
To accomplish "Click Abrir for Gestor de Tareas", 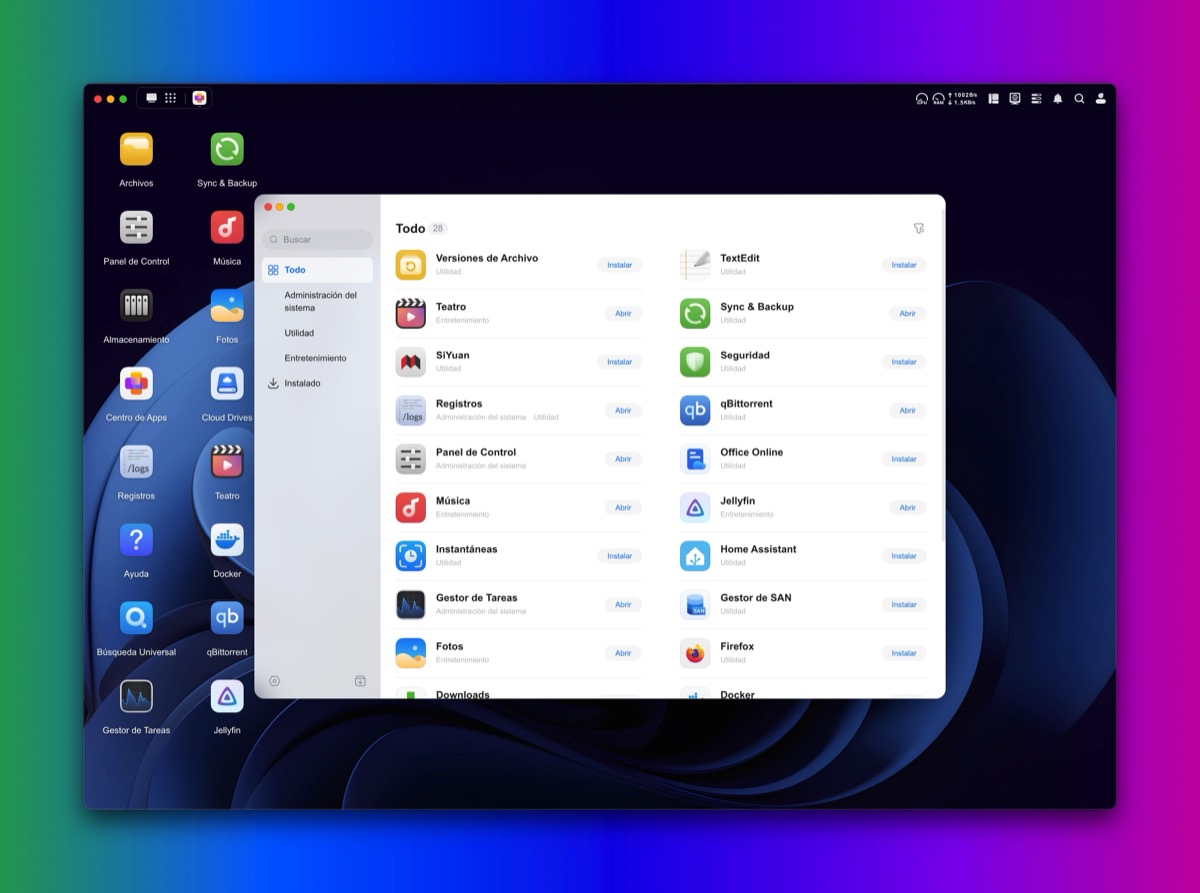I will (x=623, y=604).
